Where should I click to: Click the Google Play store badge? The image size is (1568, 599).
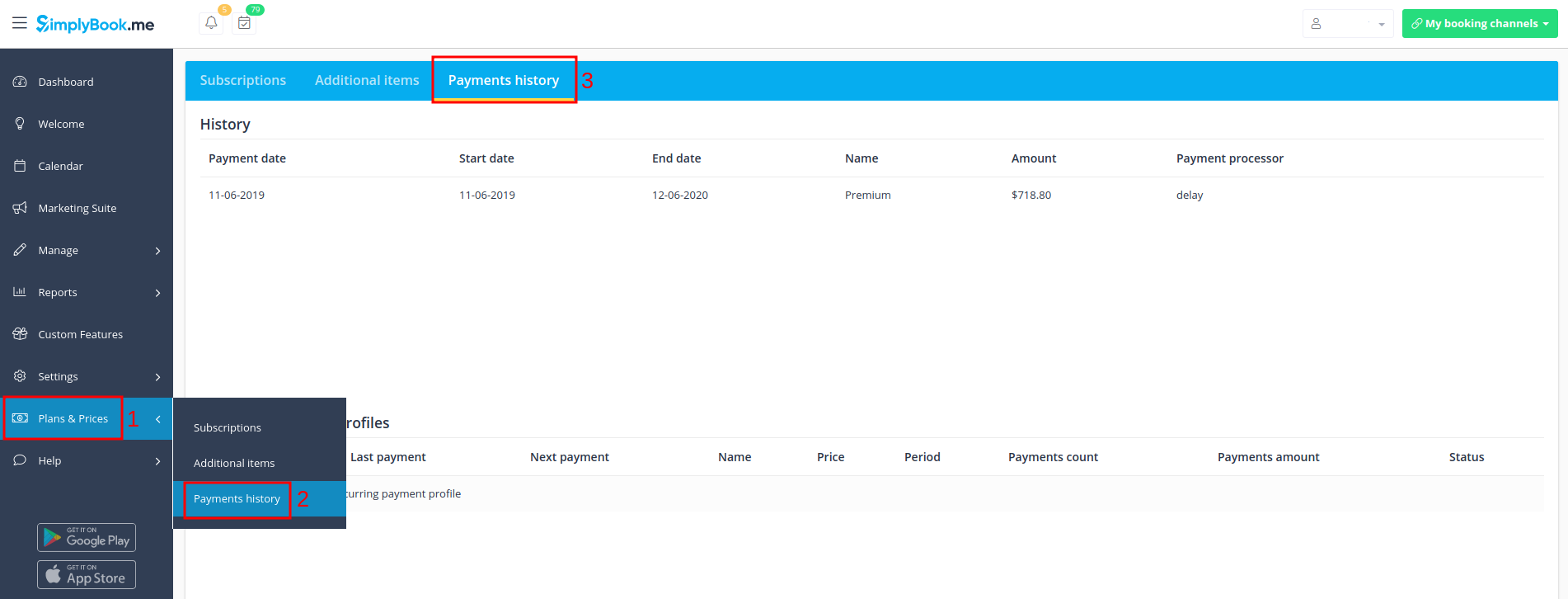coord(87,538)
